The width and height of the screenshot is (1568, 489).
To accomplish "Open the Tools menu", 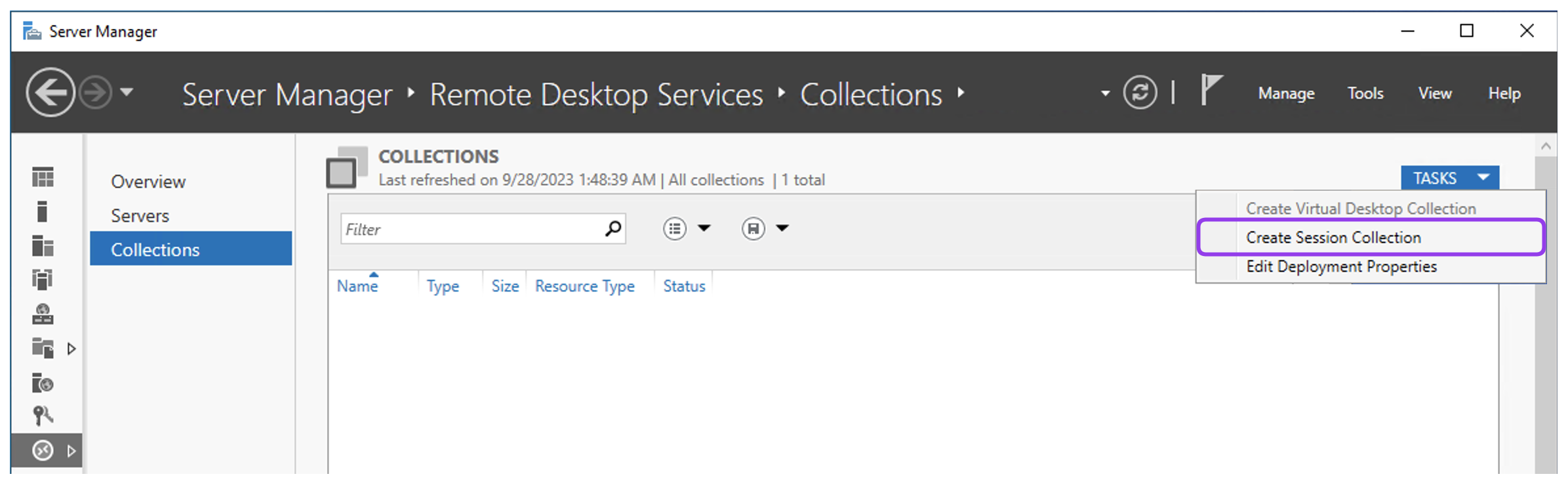I will tap(1365, 93).
